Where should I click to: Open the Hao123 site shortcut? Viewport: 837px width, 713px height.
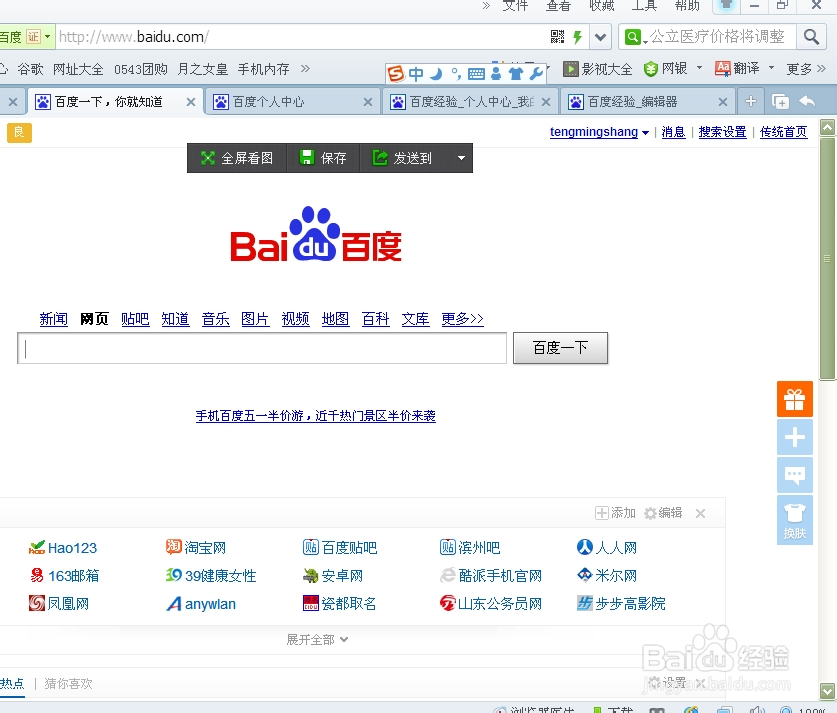coord(63,548)
